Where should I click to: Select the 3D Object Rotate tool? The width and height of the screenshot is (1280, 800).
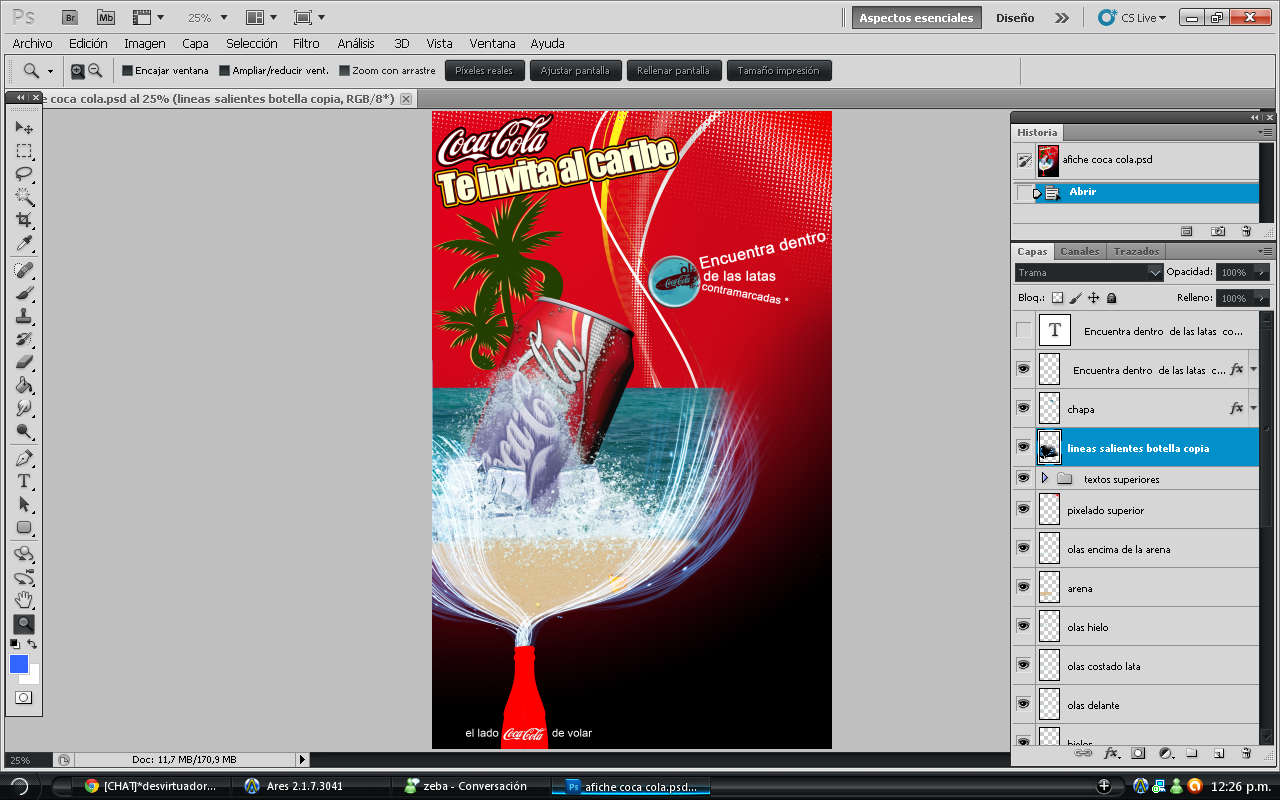(x=24, y=554)
